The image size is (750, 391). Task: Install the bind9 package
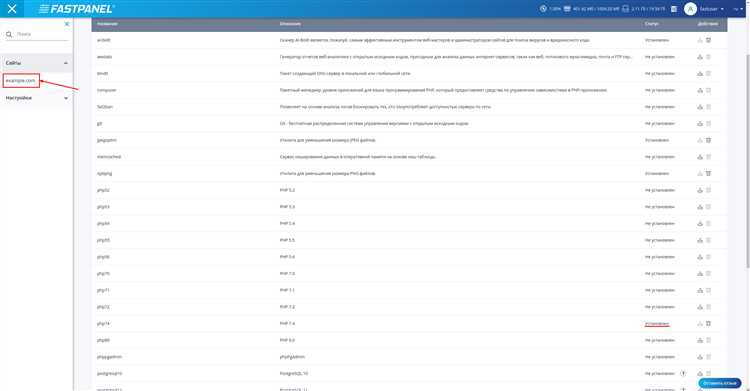pyautogui.click(x=700, y=74)
